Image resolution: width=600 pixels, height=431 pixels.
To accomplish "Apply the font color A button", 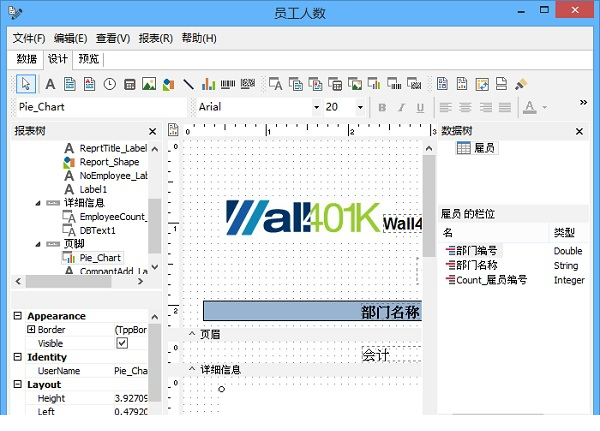I will (530, 108).
